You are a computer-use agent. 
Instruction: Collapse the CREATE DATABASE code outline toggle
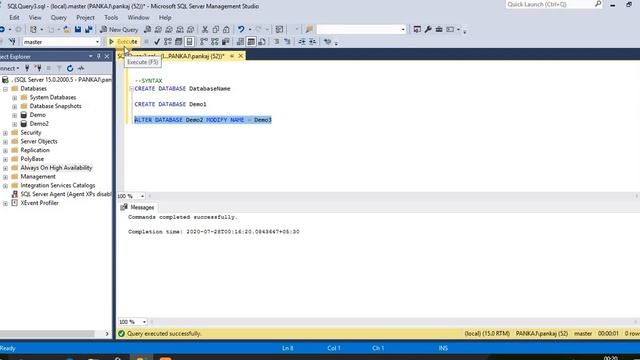coord(131,89)
